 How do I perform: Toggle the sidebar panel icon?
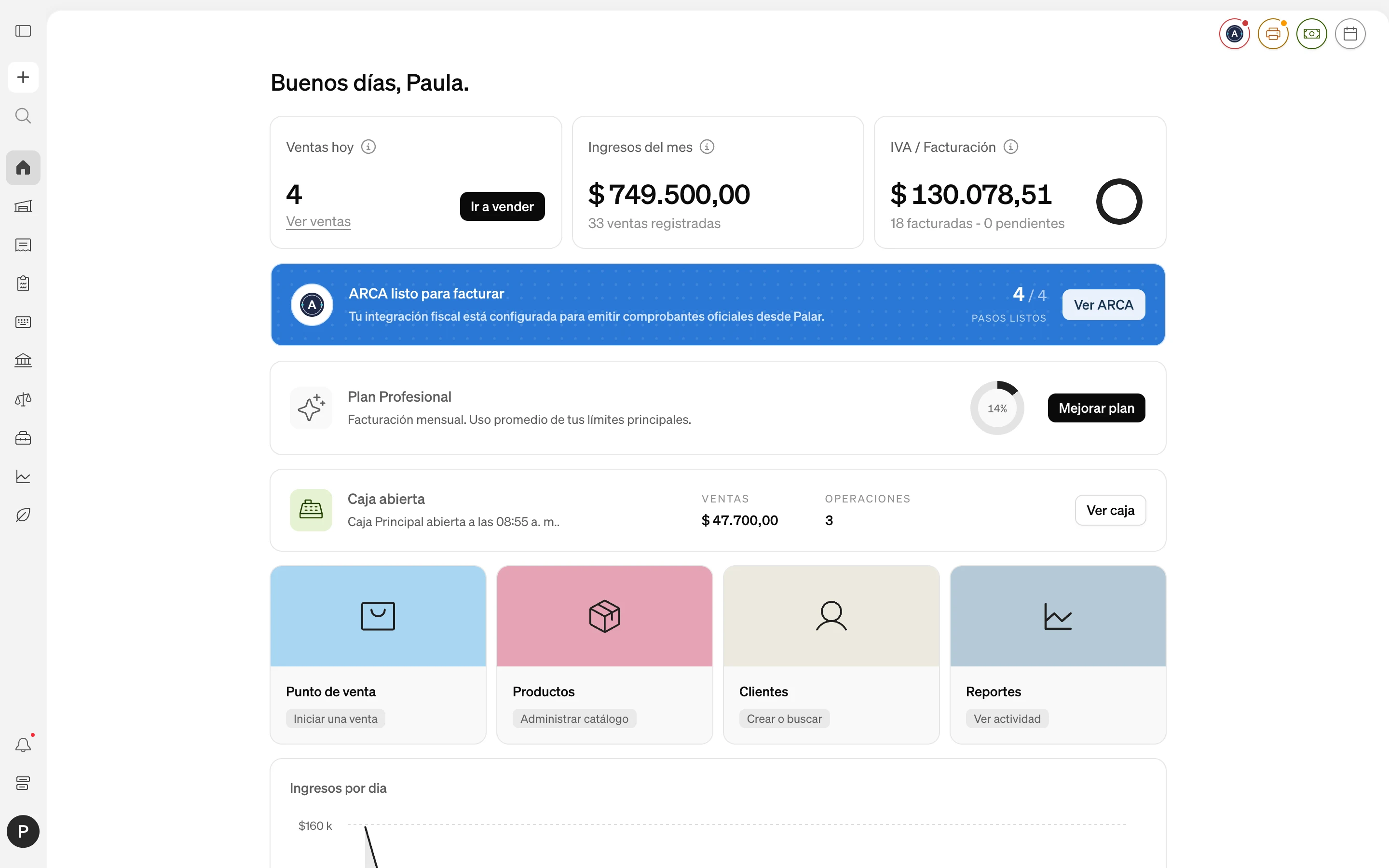tap(23, 31)
